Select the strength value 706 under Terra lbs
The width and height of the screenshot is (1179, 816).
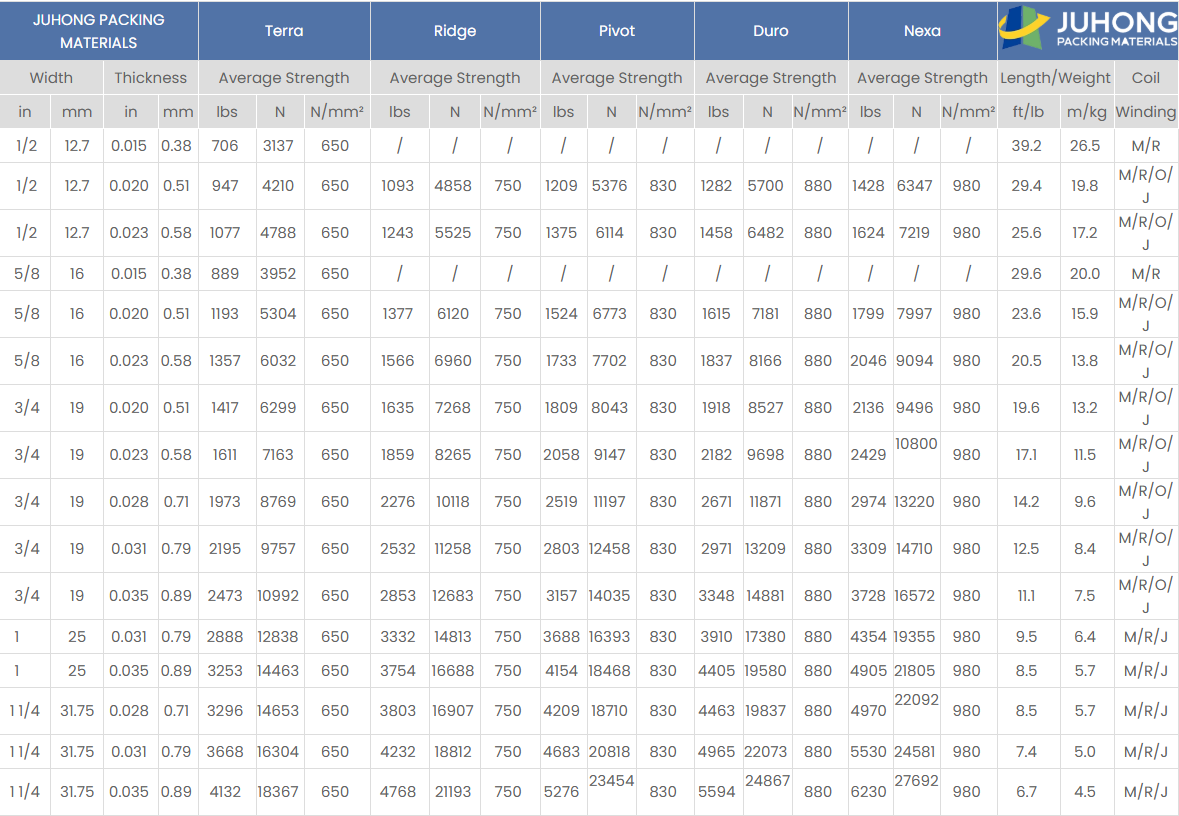pos(226,146)
